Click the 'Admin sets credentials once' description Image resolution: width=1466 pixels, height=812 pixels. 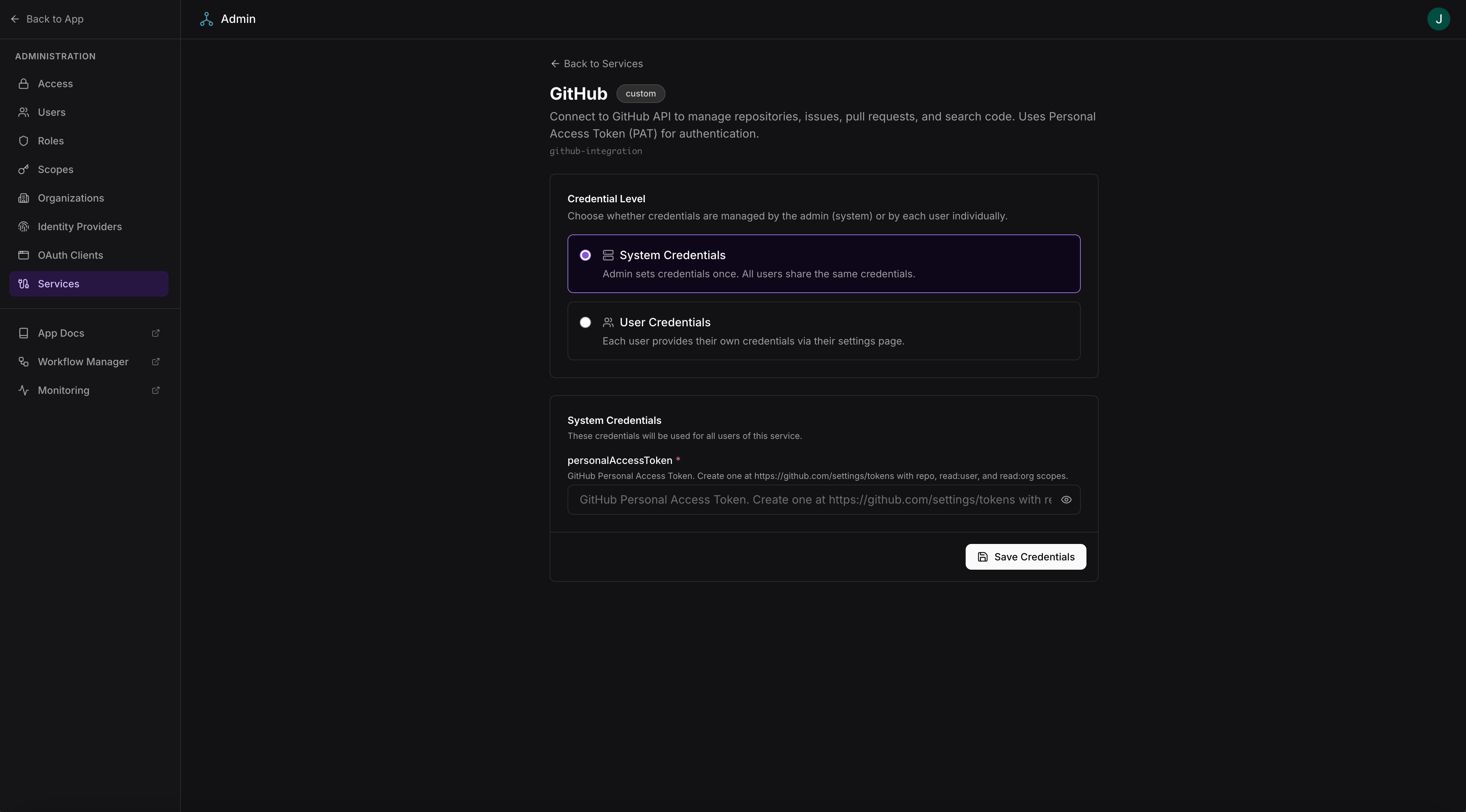click(759, 274)
